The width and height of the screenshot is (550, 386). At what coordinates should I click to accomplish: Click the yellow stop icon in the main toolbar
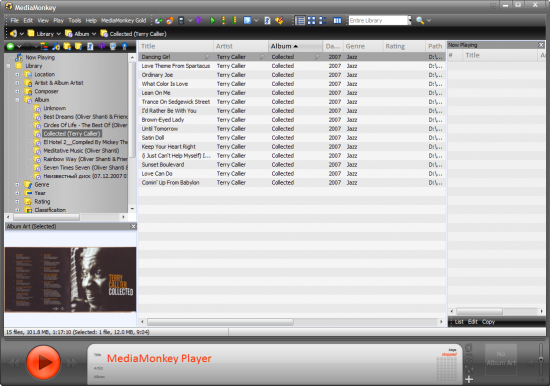(234, 20)
